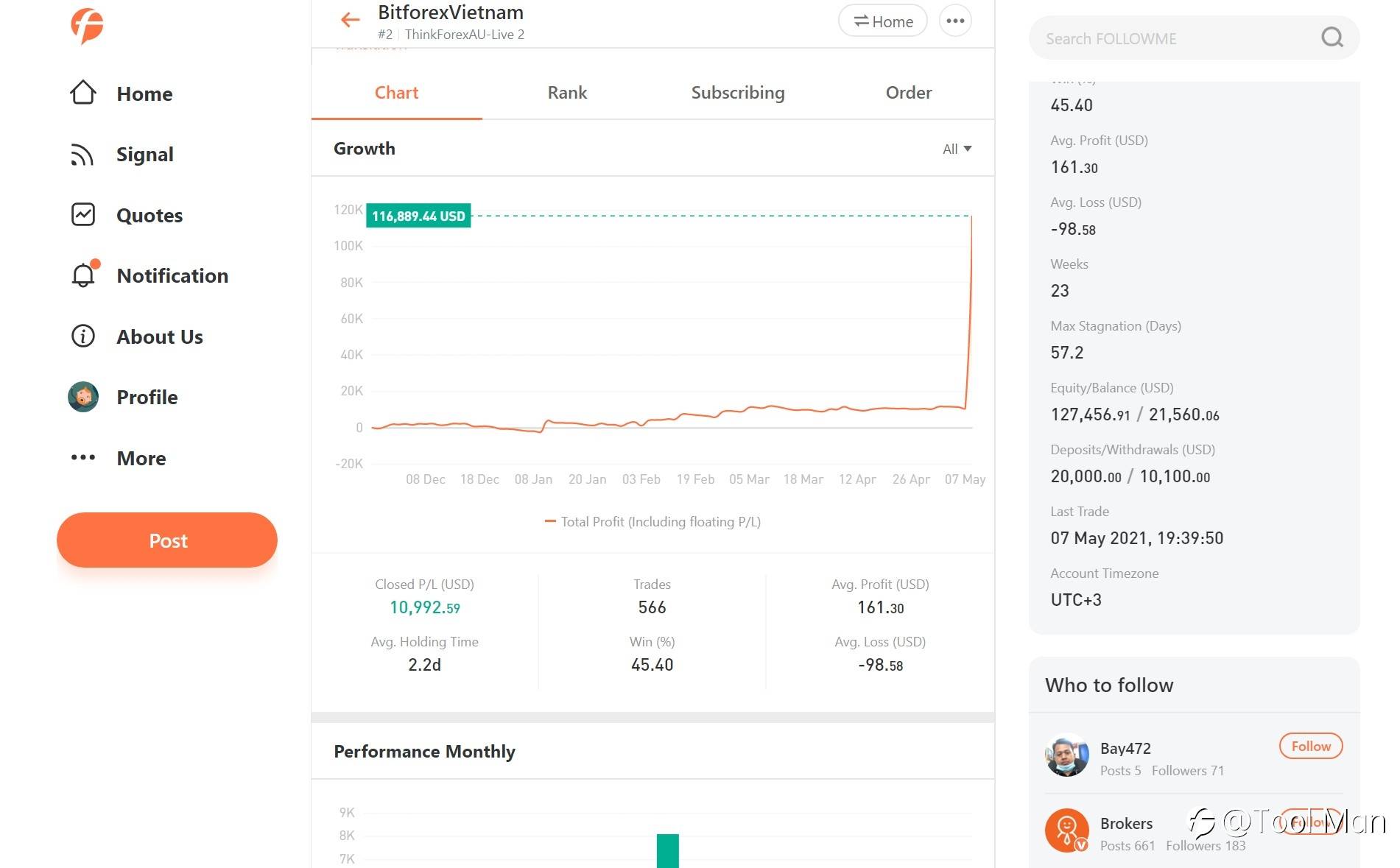Create a new post with Post button

pyautogui.click(x=167, y=540)
